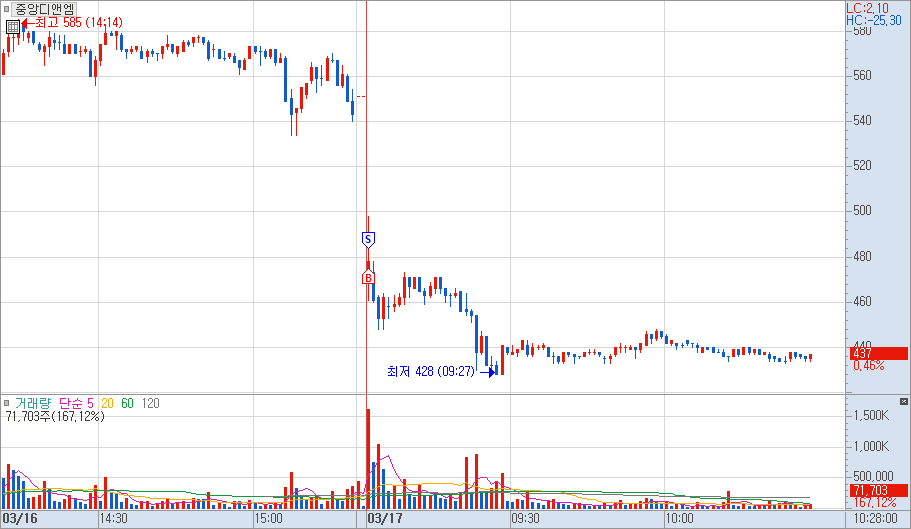Click the 560 price axis label

(862, 75)
